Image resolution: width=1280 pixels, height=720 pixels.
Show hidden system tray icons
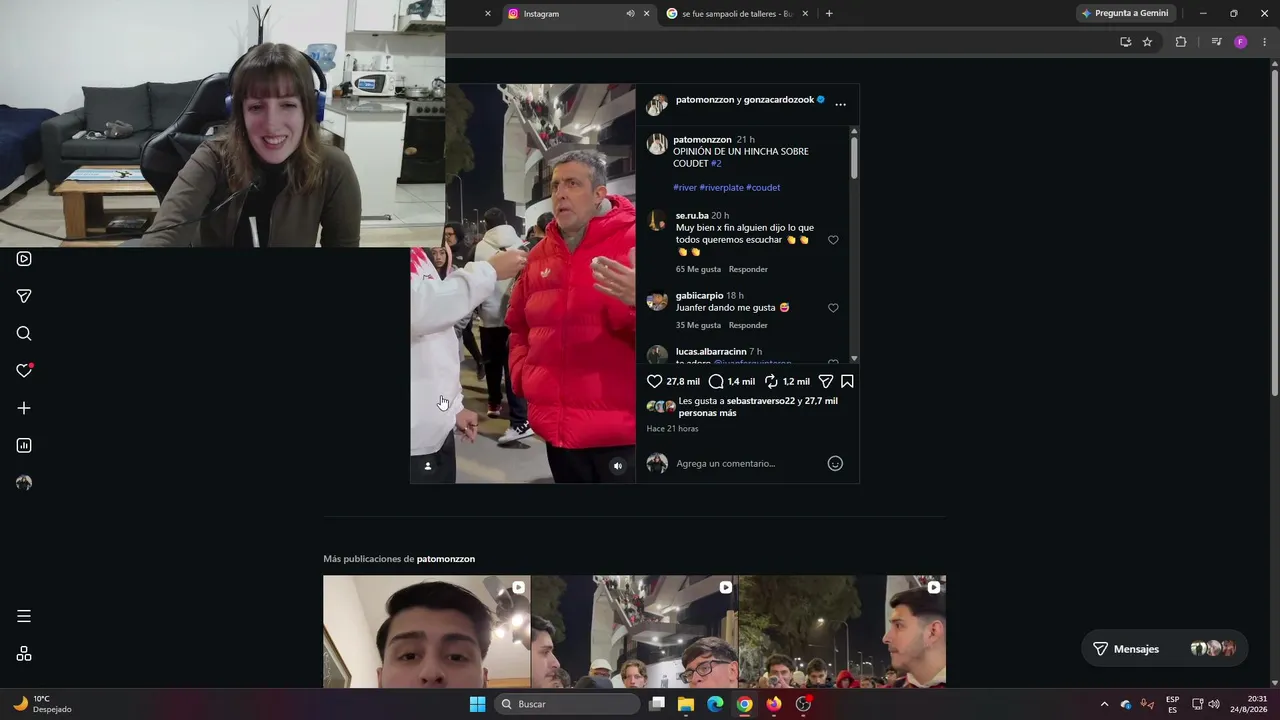coord(1104,704)
